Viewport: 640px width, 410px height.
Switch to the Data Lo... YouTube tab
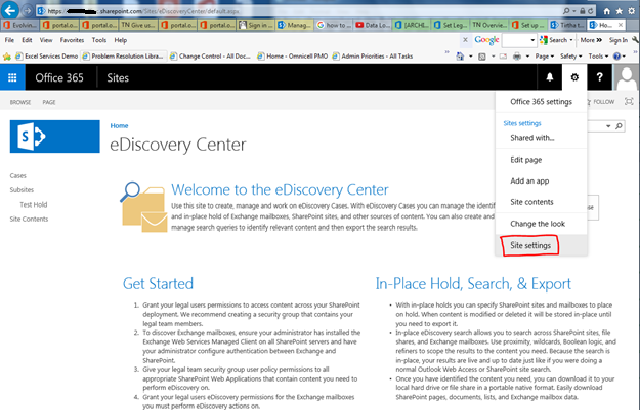pyautogui.click(x=373, y=25)
